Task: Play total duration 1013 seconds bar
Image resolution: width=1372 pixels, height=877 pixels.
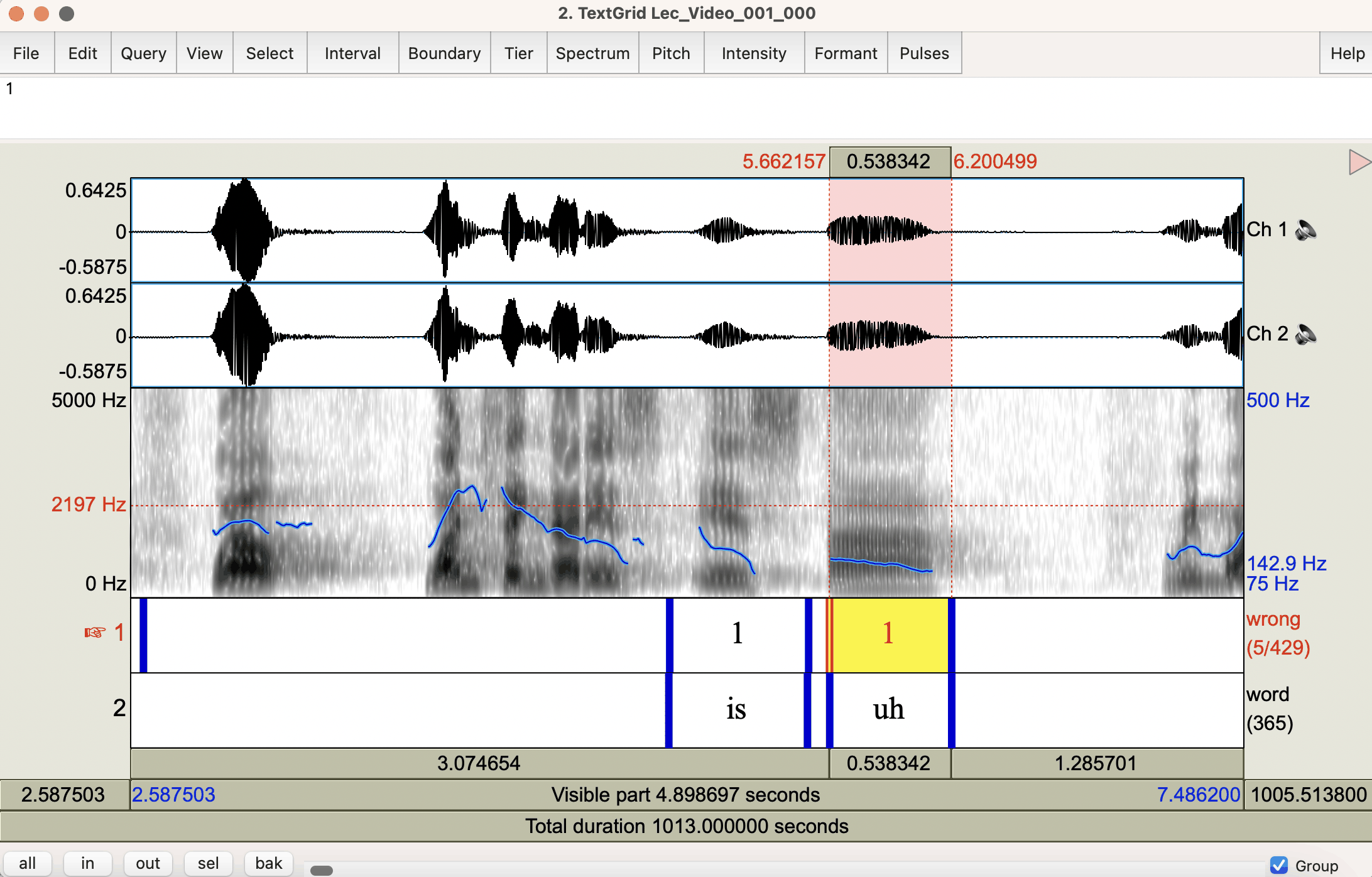Action: [x=686, y=826]
